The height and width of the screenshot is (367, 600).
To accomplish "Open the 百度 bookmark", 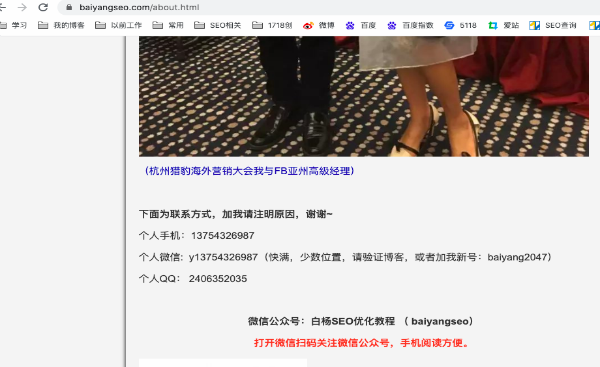I will click(360, 25).
